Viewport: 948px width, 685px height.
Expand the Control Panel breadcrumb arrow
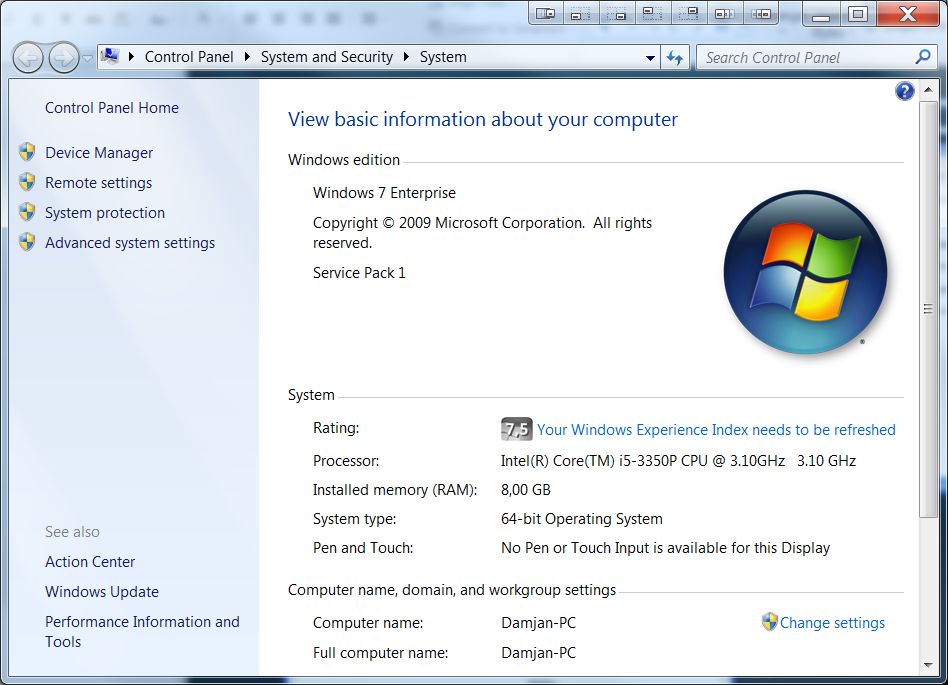247,57
